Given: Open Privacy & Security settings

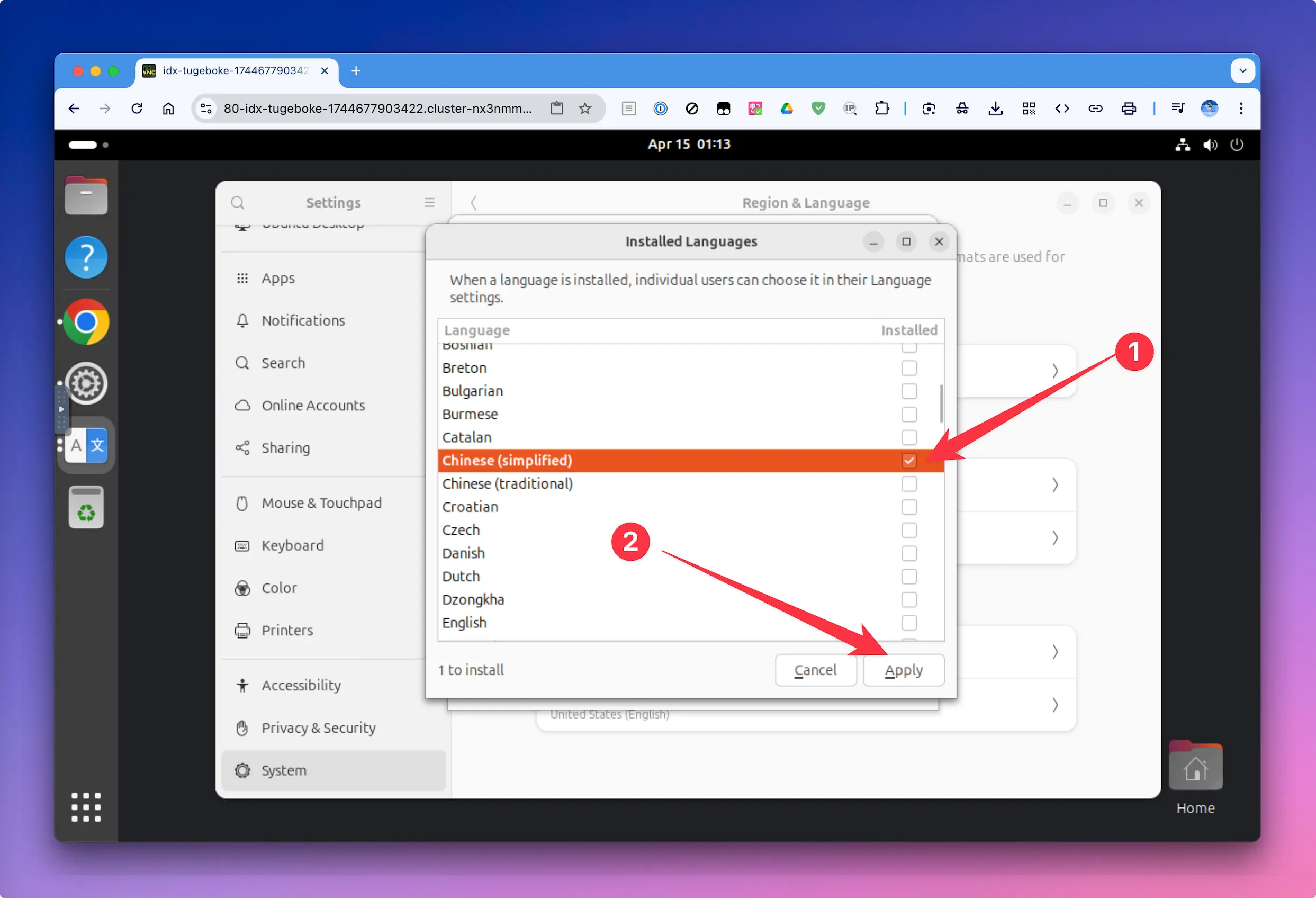Looking at the screenshot, I should tap(333, 728).
